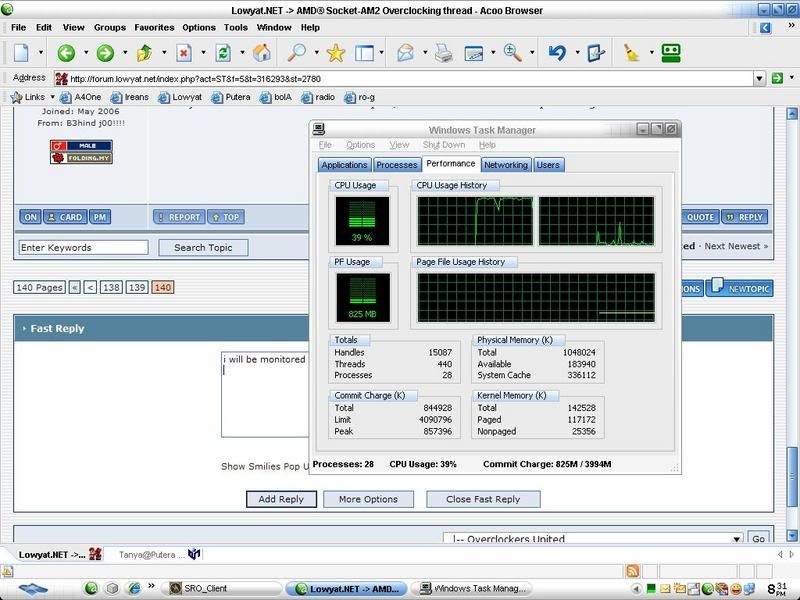This screenshot has height=600, width=800.
Task: Click the green Refresh page icon
Action: [x=223, y=53]
